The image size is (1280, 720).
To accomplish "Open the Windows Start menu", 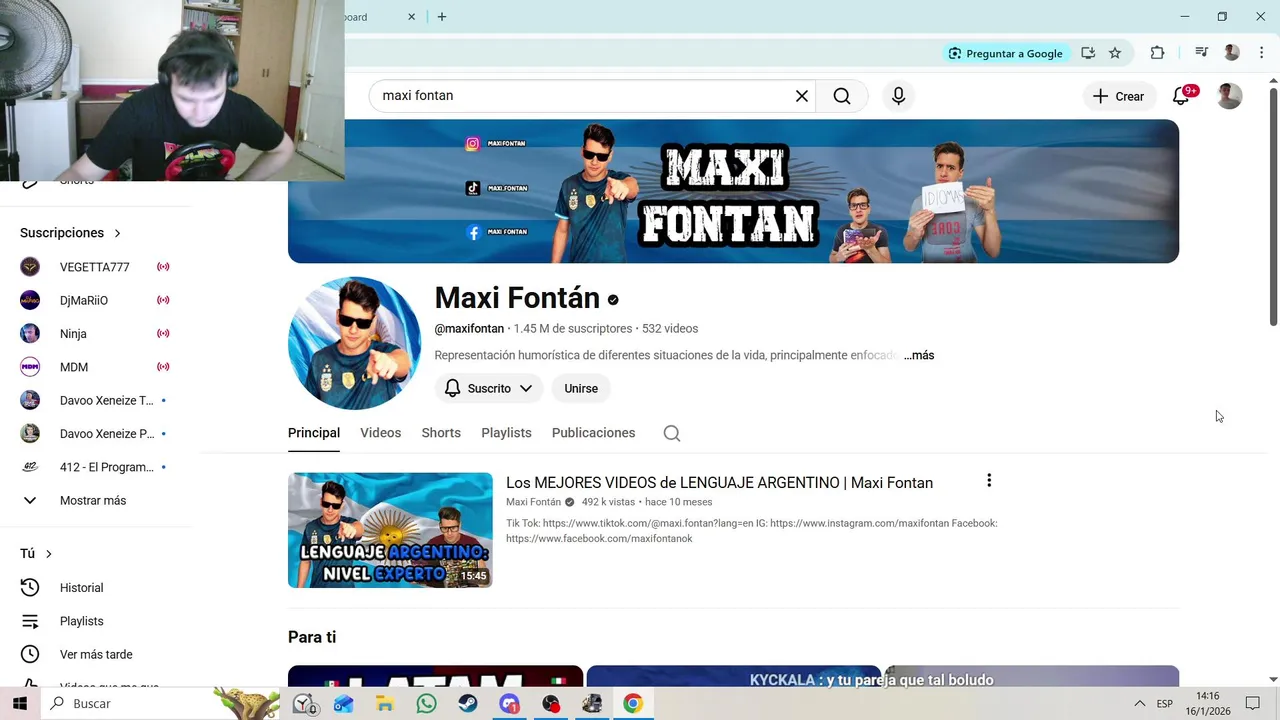I will pyautogui.click(x=20, y=704).
